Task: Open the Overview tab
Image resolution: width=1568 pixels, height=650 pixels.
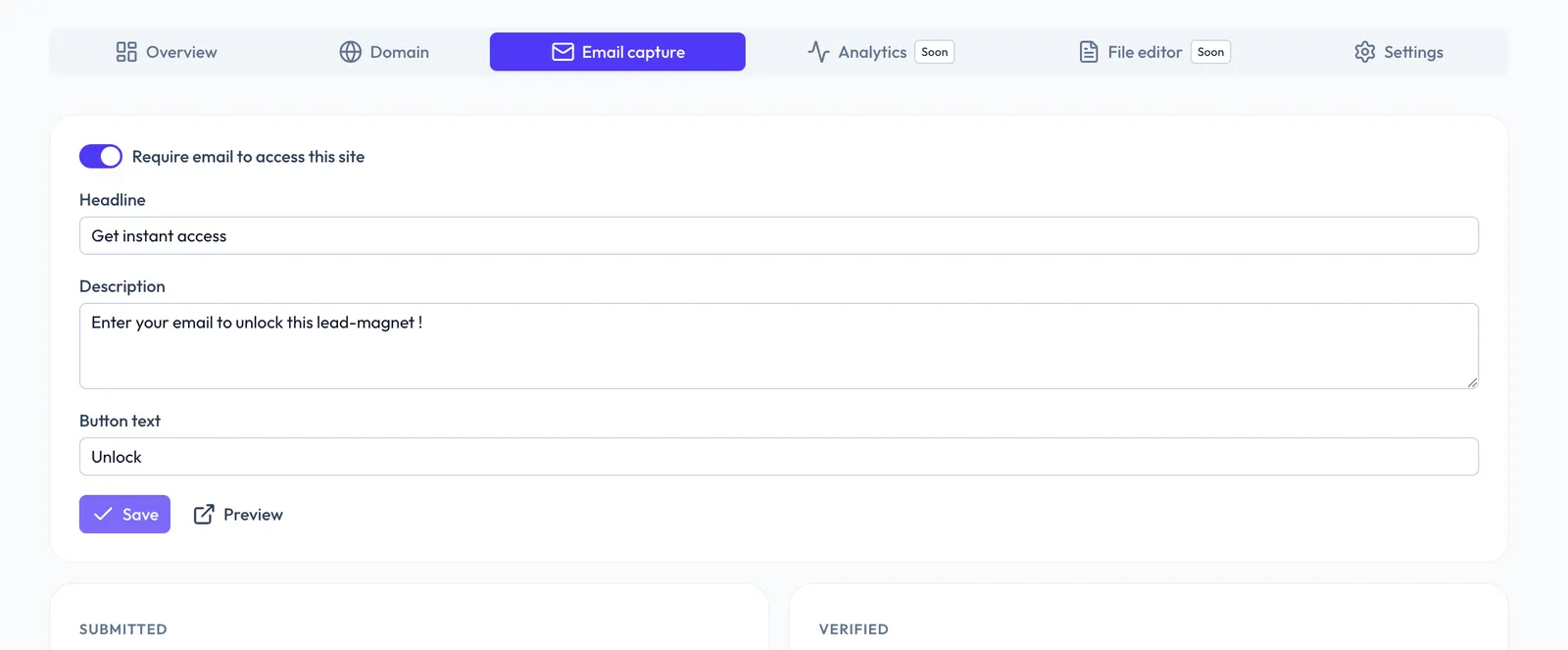Action: point(167,52)
